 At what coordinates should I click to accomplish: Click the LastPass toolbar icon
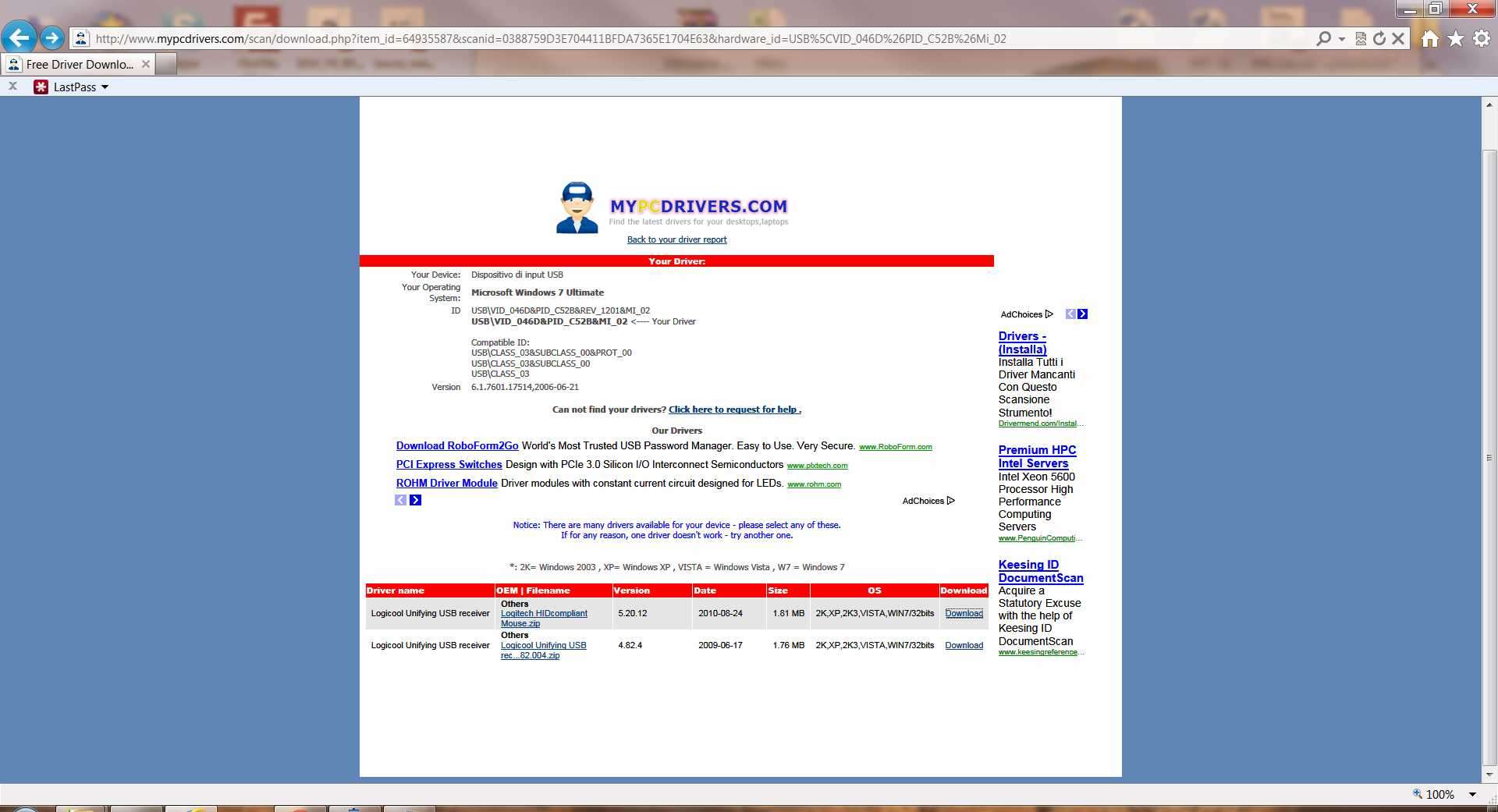click(x=41, y=87)
